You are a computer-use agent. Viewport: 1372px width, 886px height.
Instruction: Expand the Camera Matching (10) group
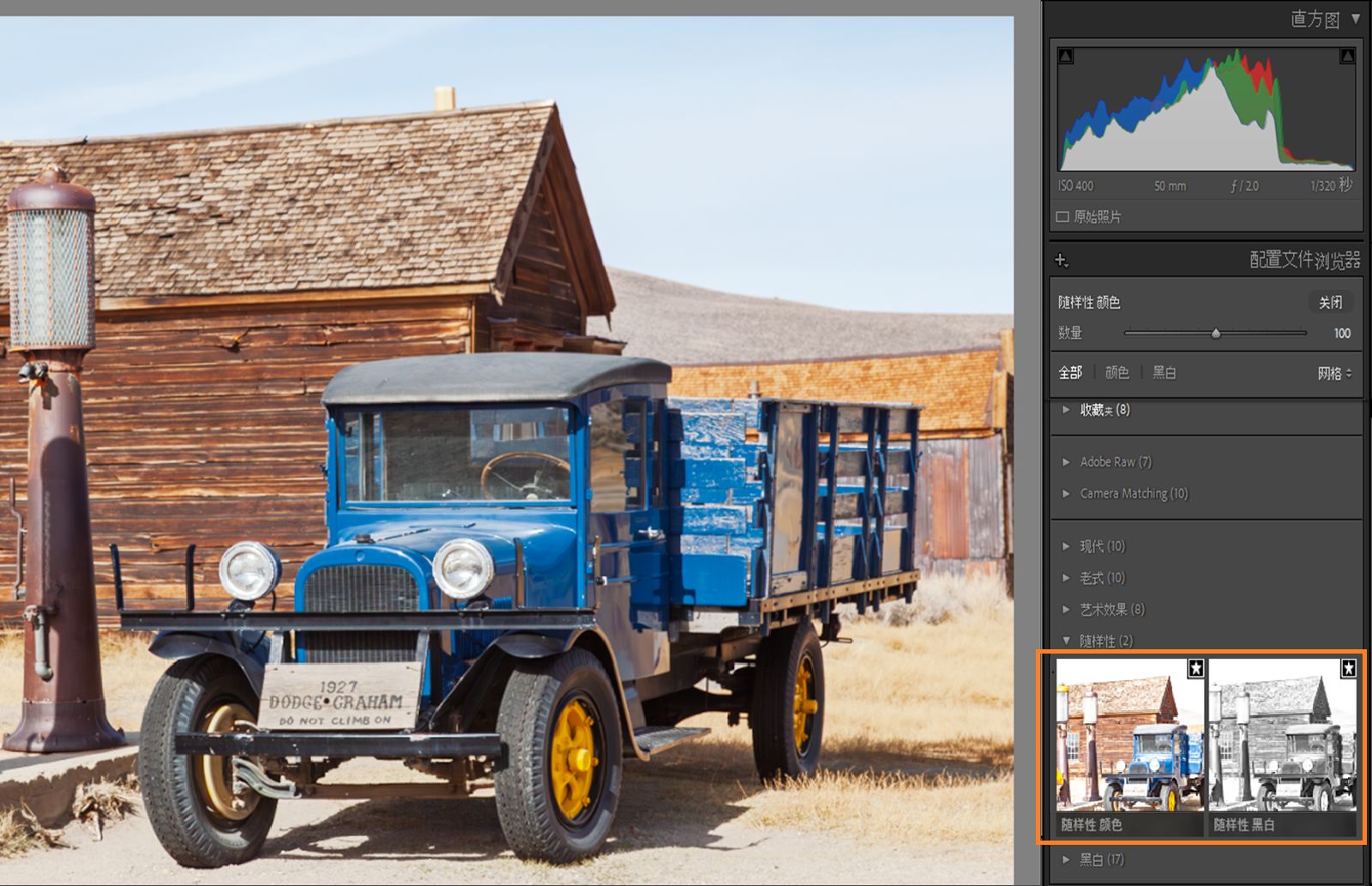point(1066,494)
